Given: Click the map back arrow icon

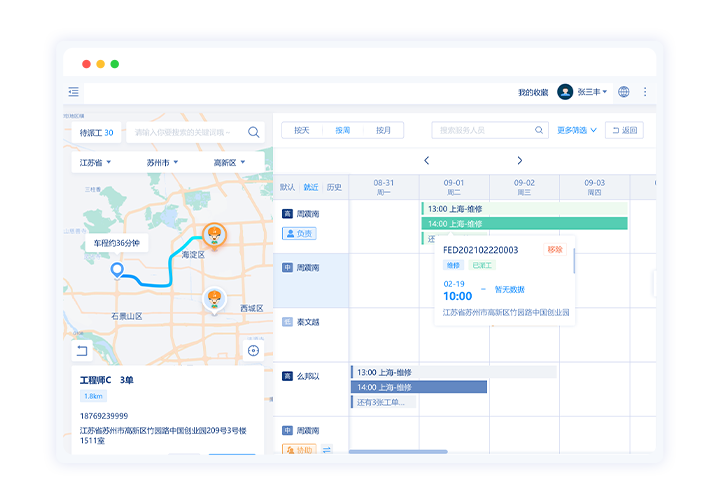Looking at the screenshot, I should (x=82, y=350).
